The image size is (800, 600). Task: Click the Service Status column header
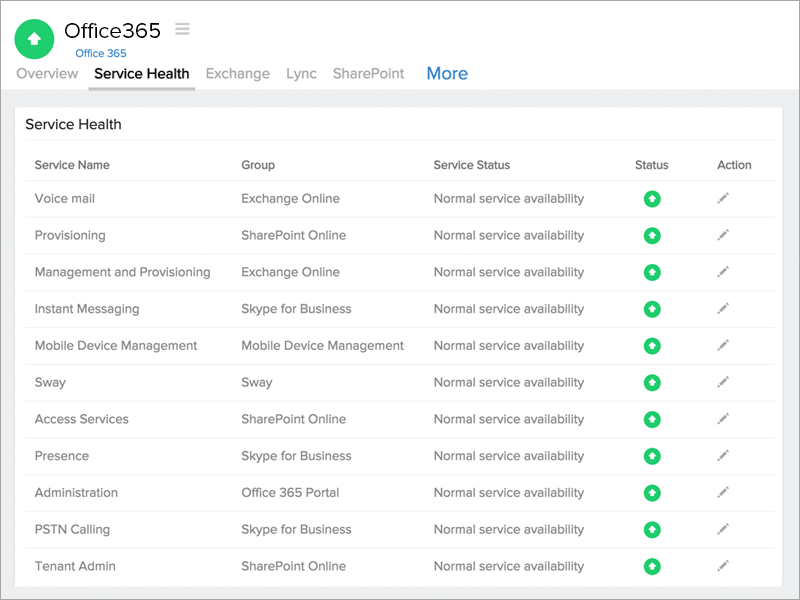coord(471,165)
